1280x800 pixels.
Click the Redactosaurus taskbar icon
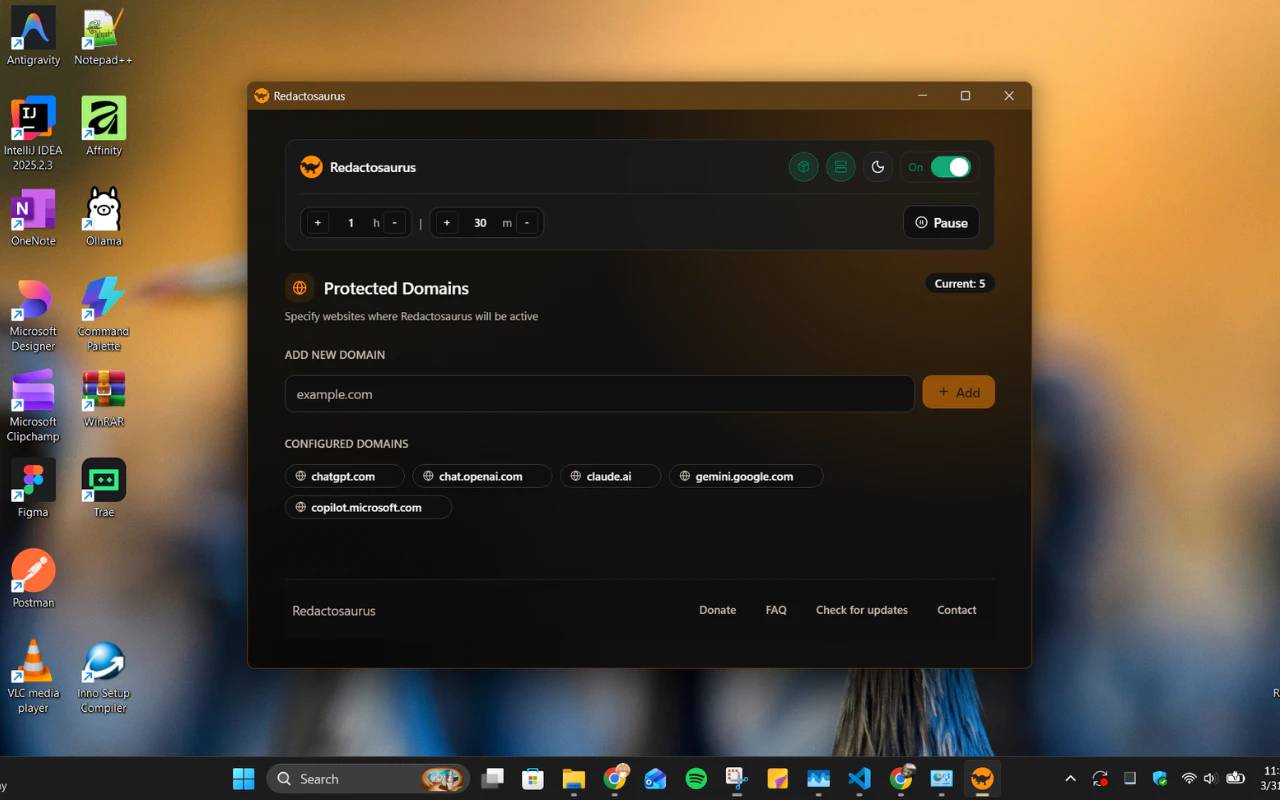(982, 779)
